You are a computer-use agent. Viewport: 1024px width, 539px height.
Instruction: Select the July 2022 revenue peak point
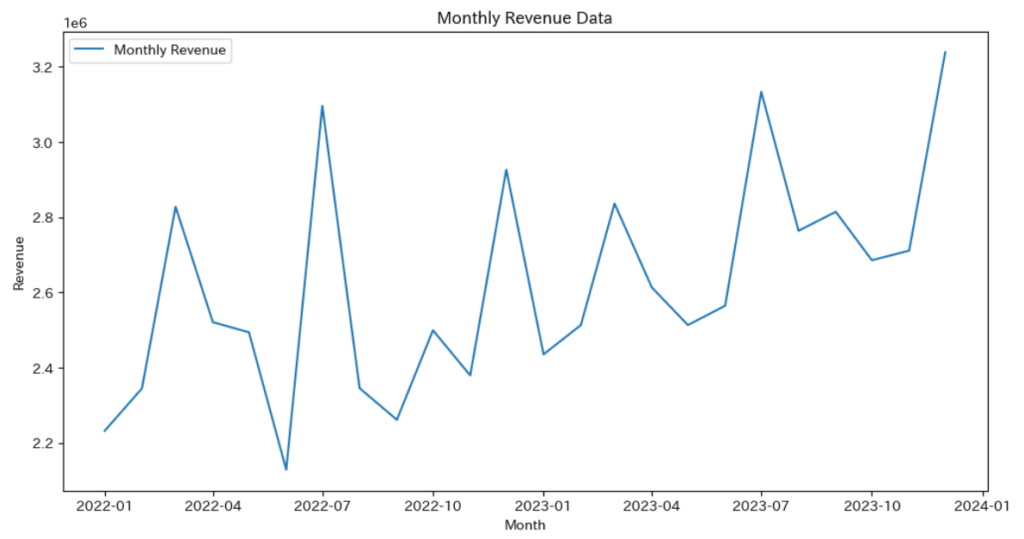click(x=322, y=106)
